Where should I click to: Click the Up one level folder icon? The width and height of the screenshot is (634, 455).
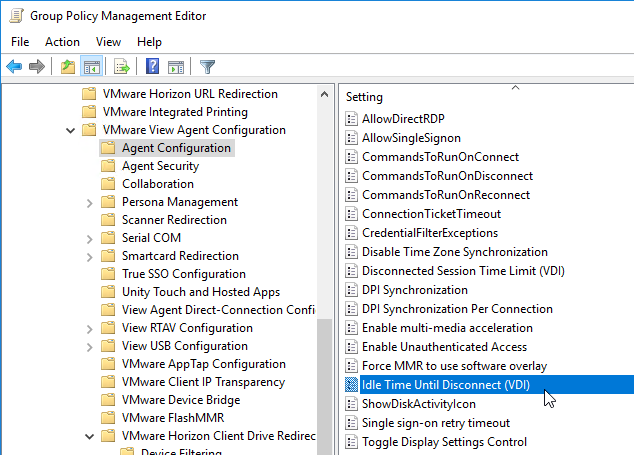pyautogui.click(x=68, y=66)
